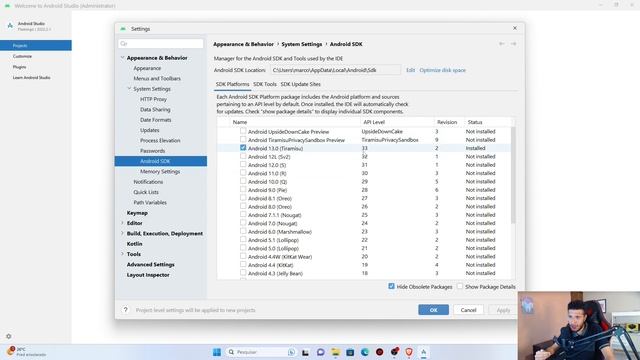Open Passwords settings page

[x=152, y=151]
